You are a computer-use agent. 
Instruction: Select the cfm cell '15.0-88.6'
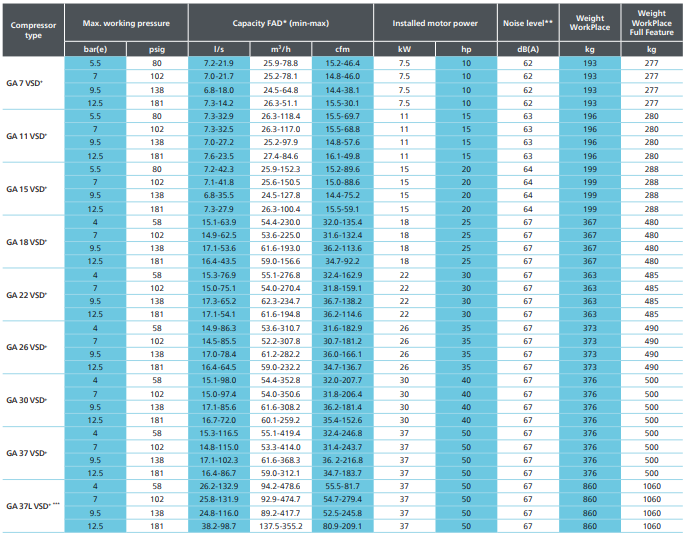click(342, 182)
